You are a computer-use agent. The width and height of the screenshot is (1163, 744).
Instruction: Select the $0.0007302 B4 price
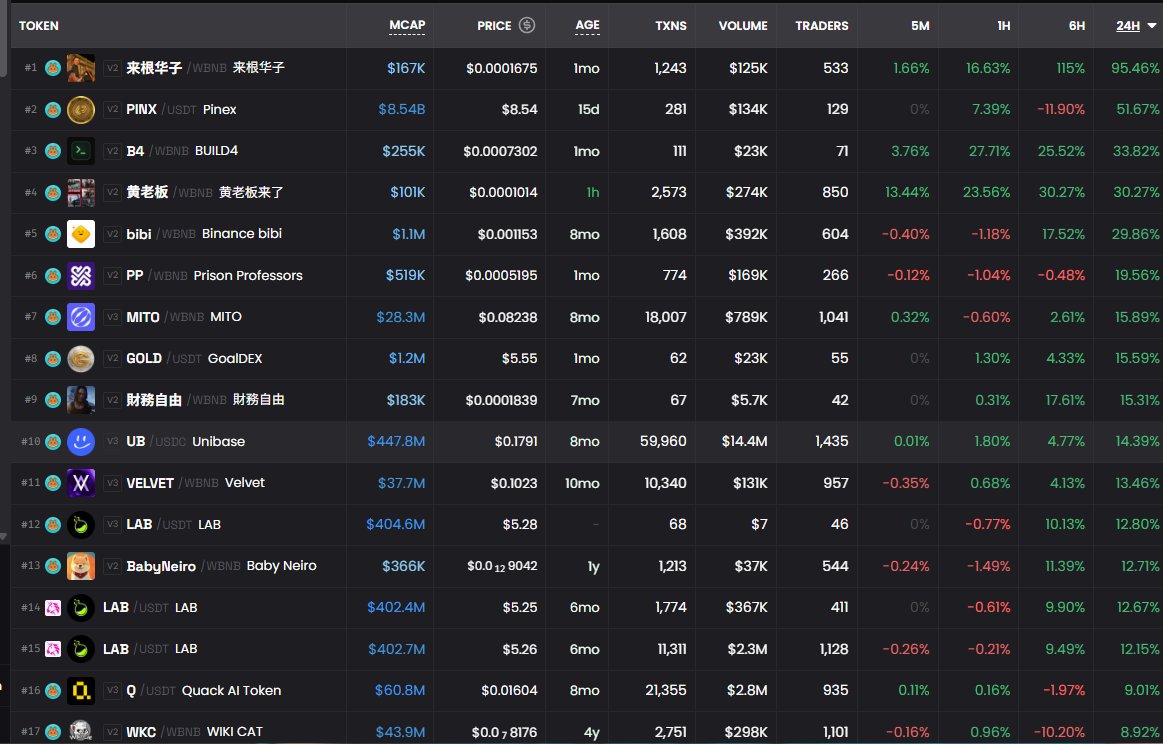500,151
